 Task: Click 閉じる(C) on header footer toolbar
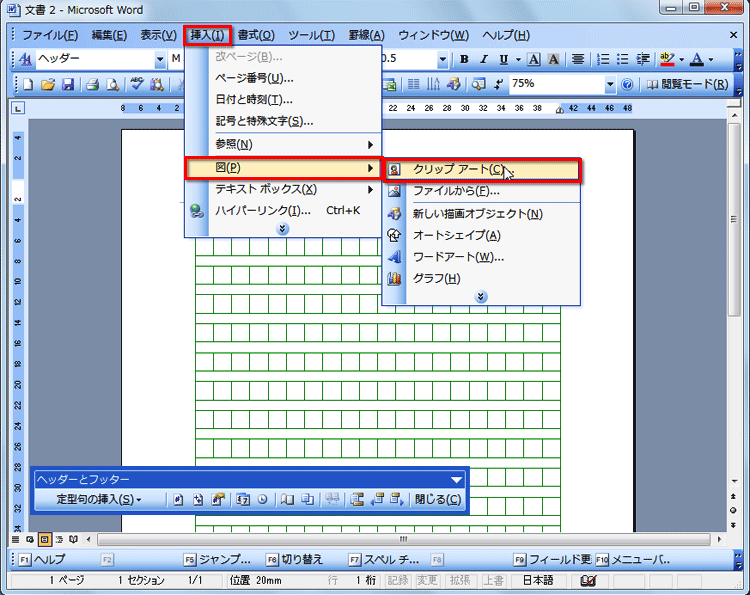click(x=438, y=500)
